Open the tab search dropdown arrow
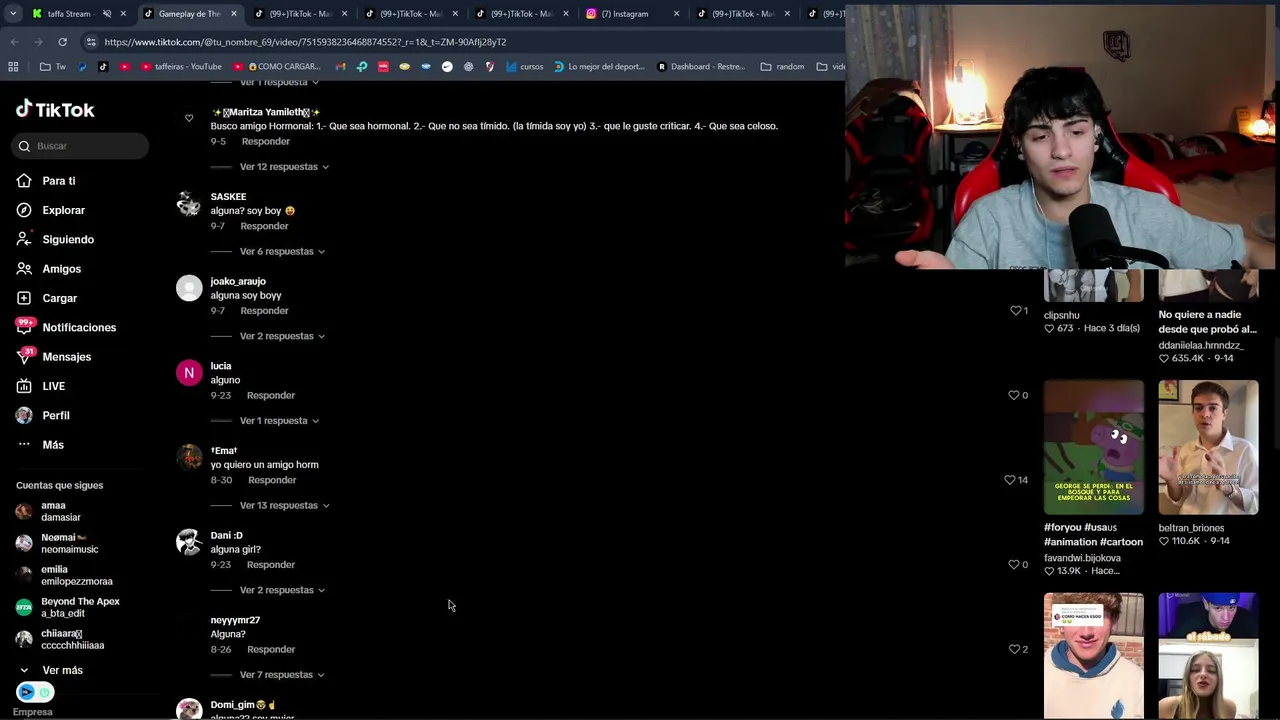The width and height of the screenshot is (1280, 720). (x=12, y=14)
